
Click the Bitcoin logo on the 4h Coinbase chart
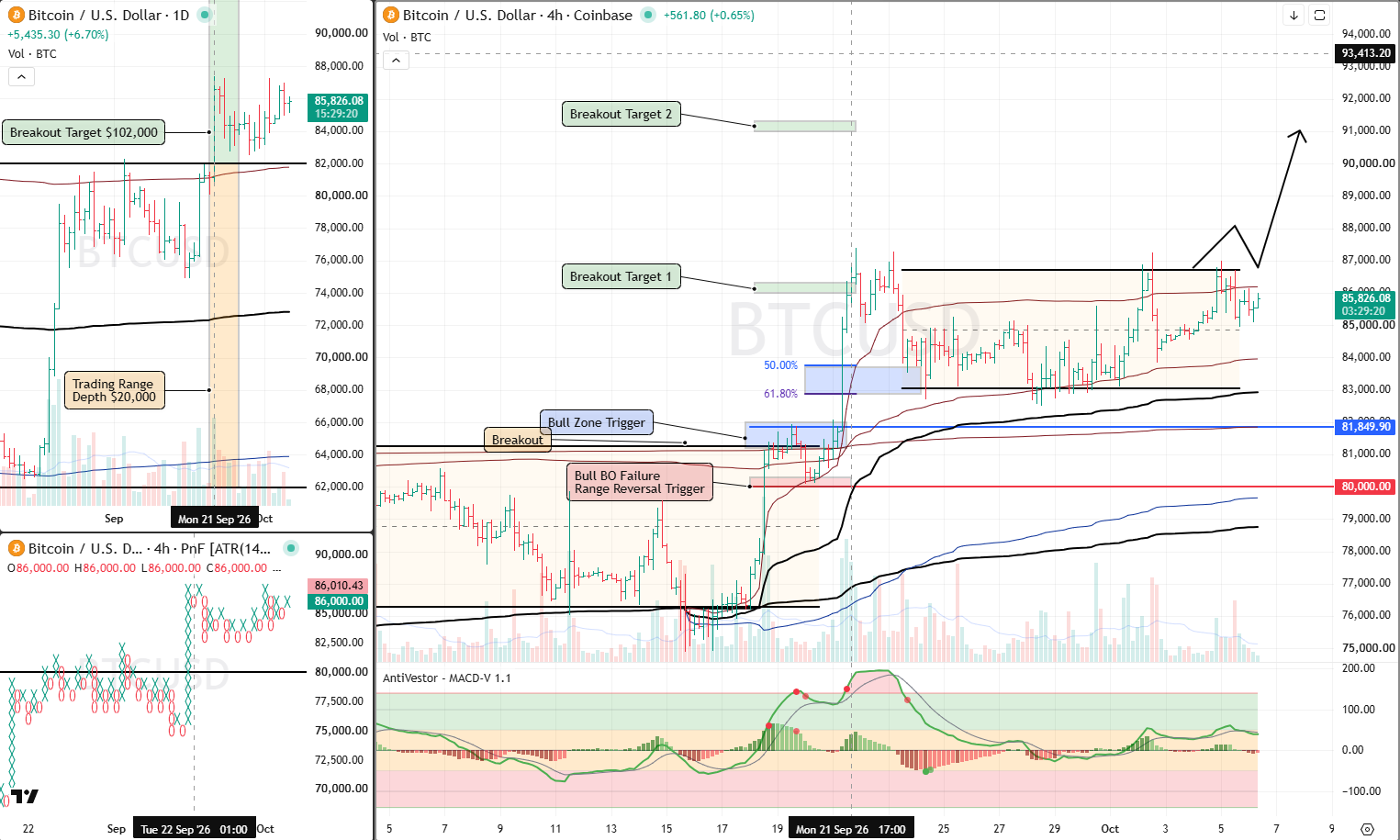coord(391,16)
